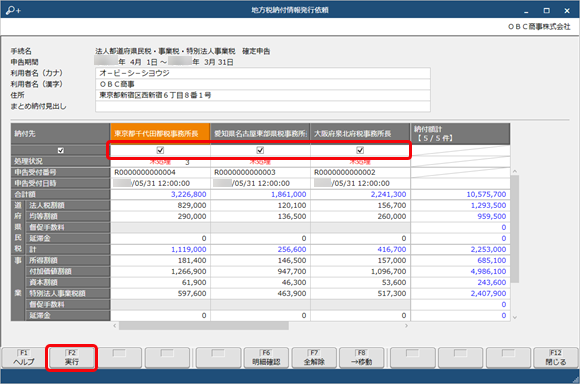The image size is (580, 384).
Task: Click receipt number R0000000000002
Action: tap(345, 172)
